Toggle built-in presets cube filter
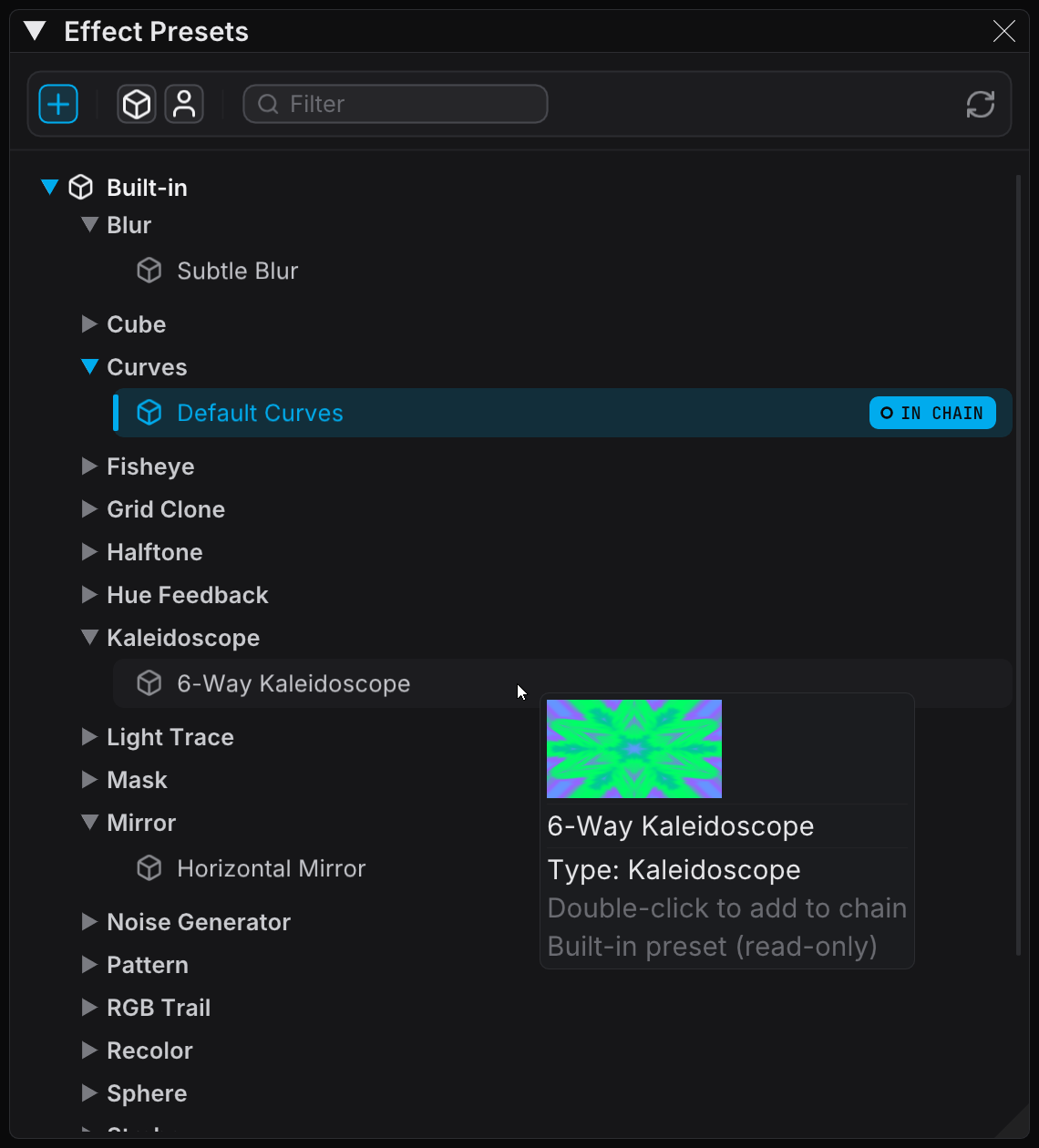 [x=137, y=104]
